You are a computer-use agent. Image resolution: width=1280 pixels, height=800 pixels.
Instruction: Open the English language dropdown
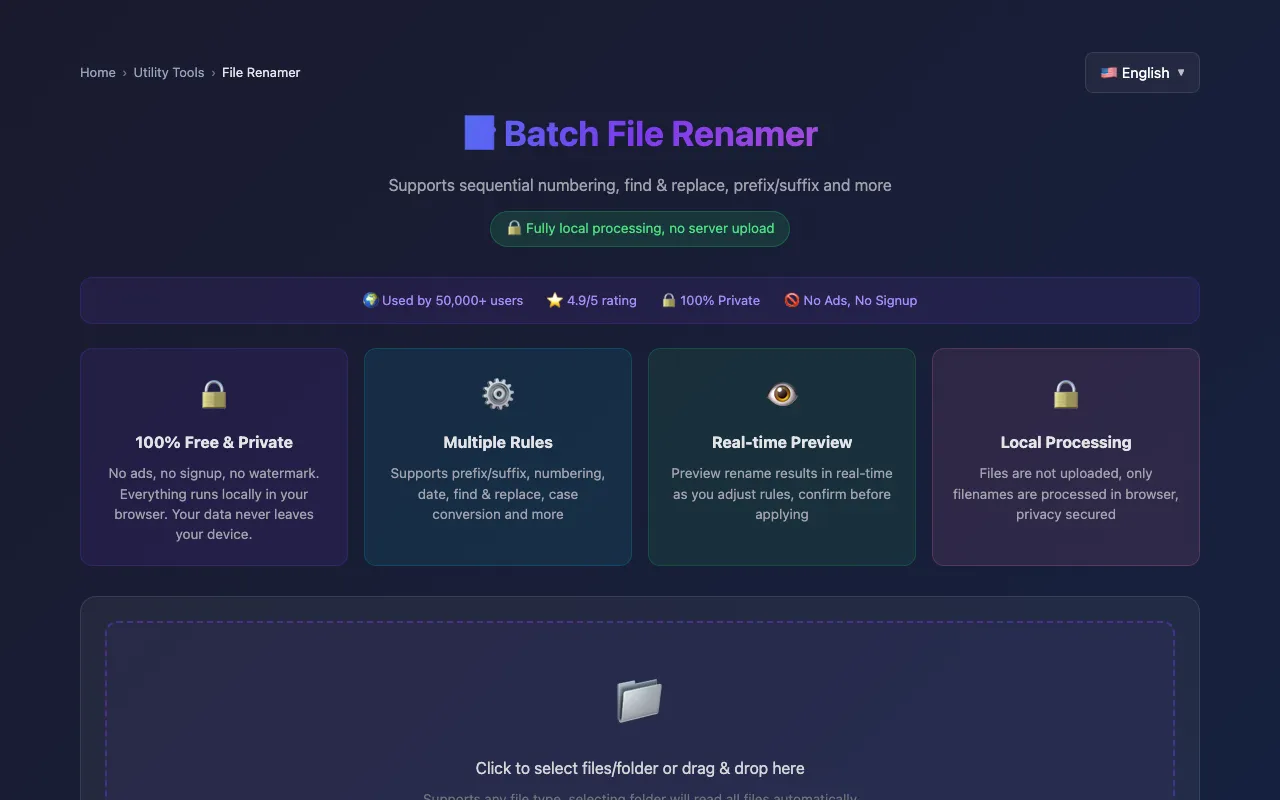coord(1142,72)
